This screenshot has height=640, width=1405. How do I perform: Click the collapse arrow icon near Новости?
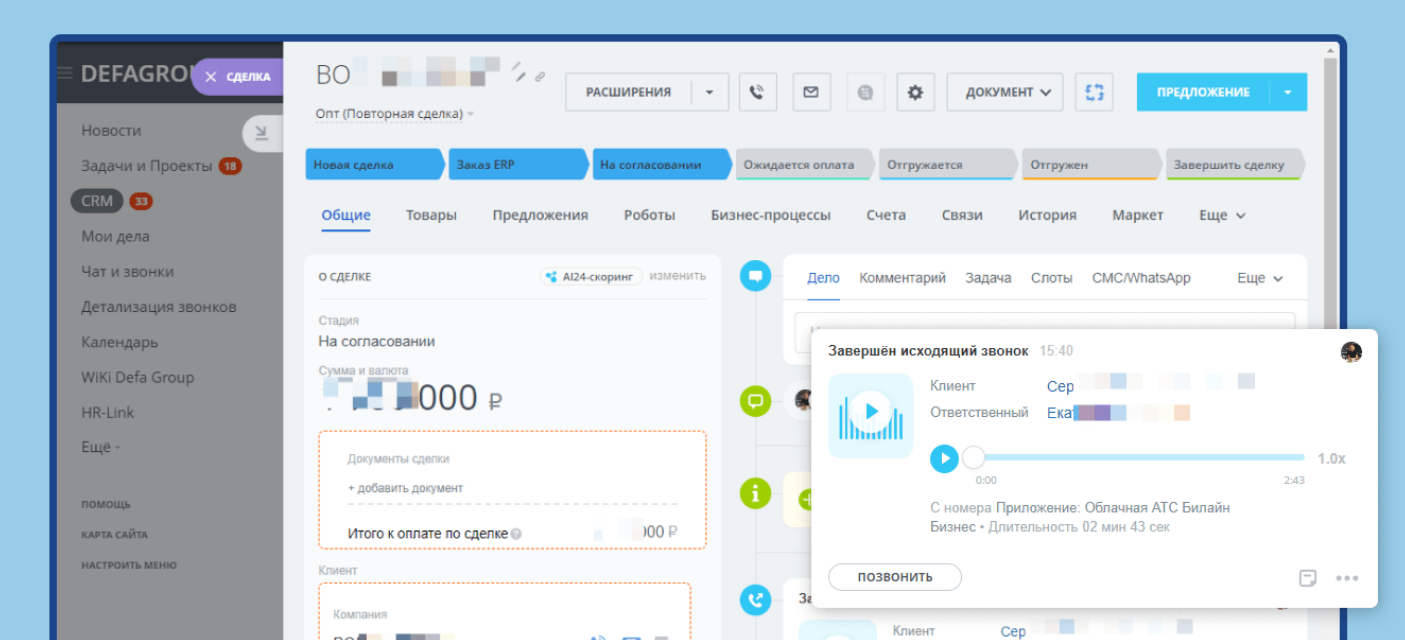point(261,132)
